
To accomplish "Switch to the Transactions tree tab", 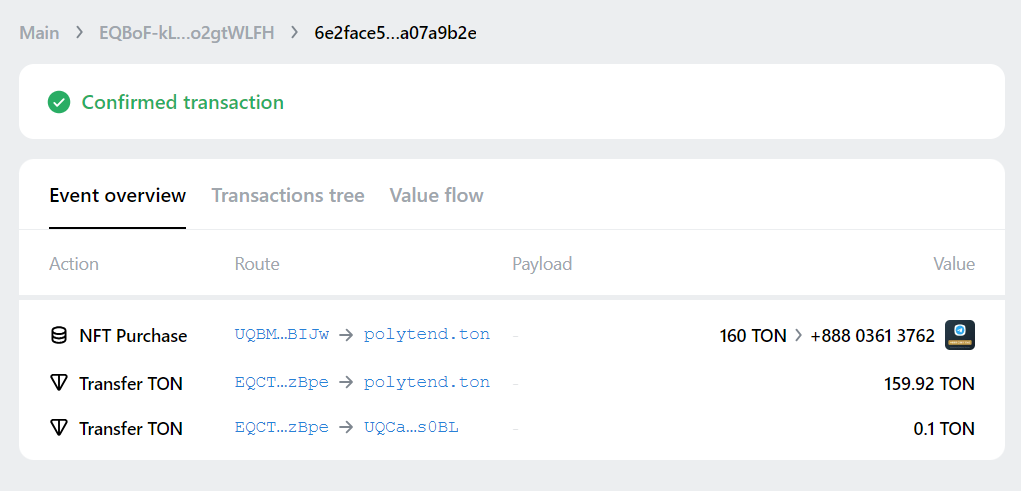I will (288, 195).
